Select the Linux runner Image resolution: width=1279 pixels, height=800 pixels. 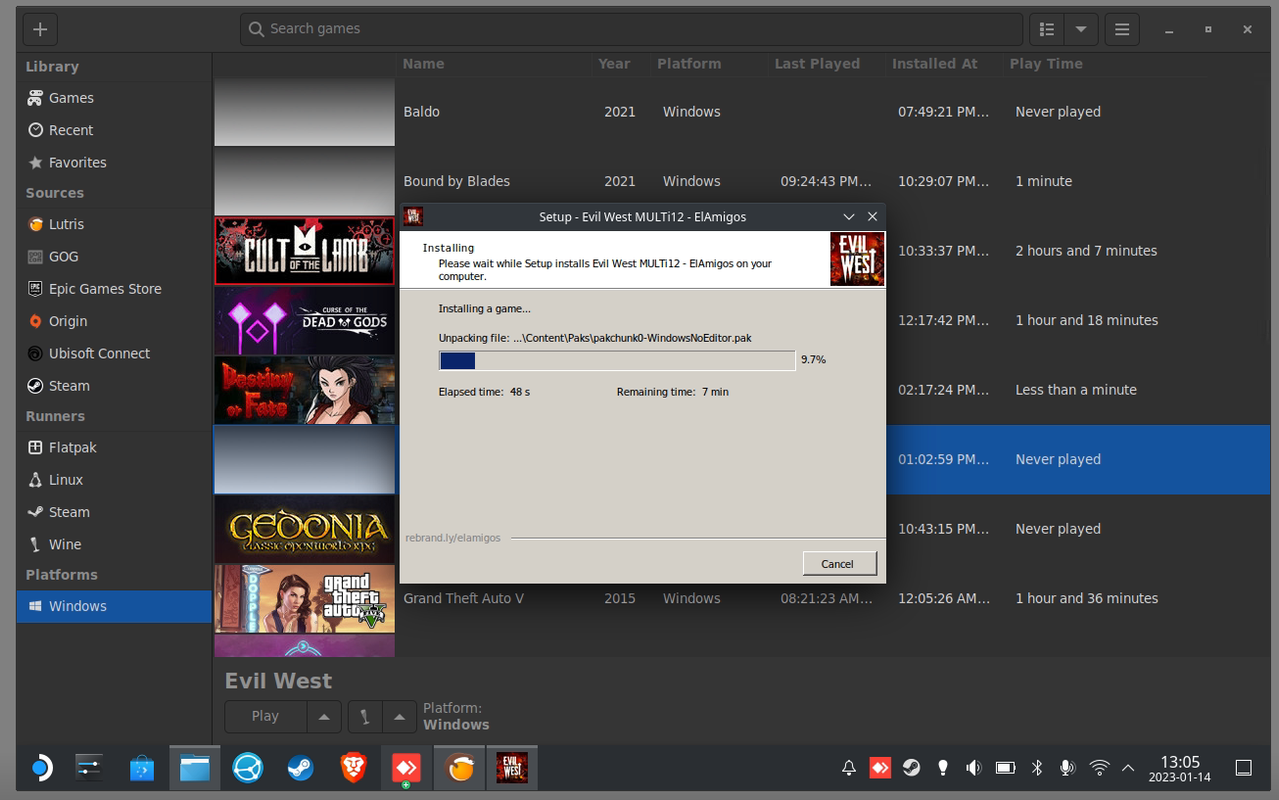click(114, 479)
